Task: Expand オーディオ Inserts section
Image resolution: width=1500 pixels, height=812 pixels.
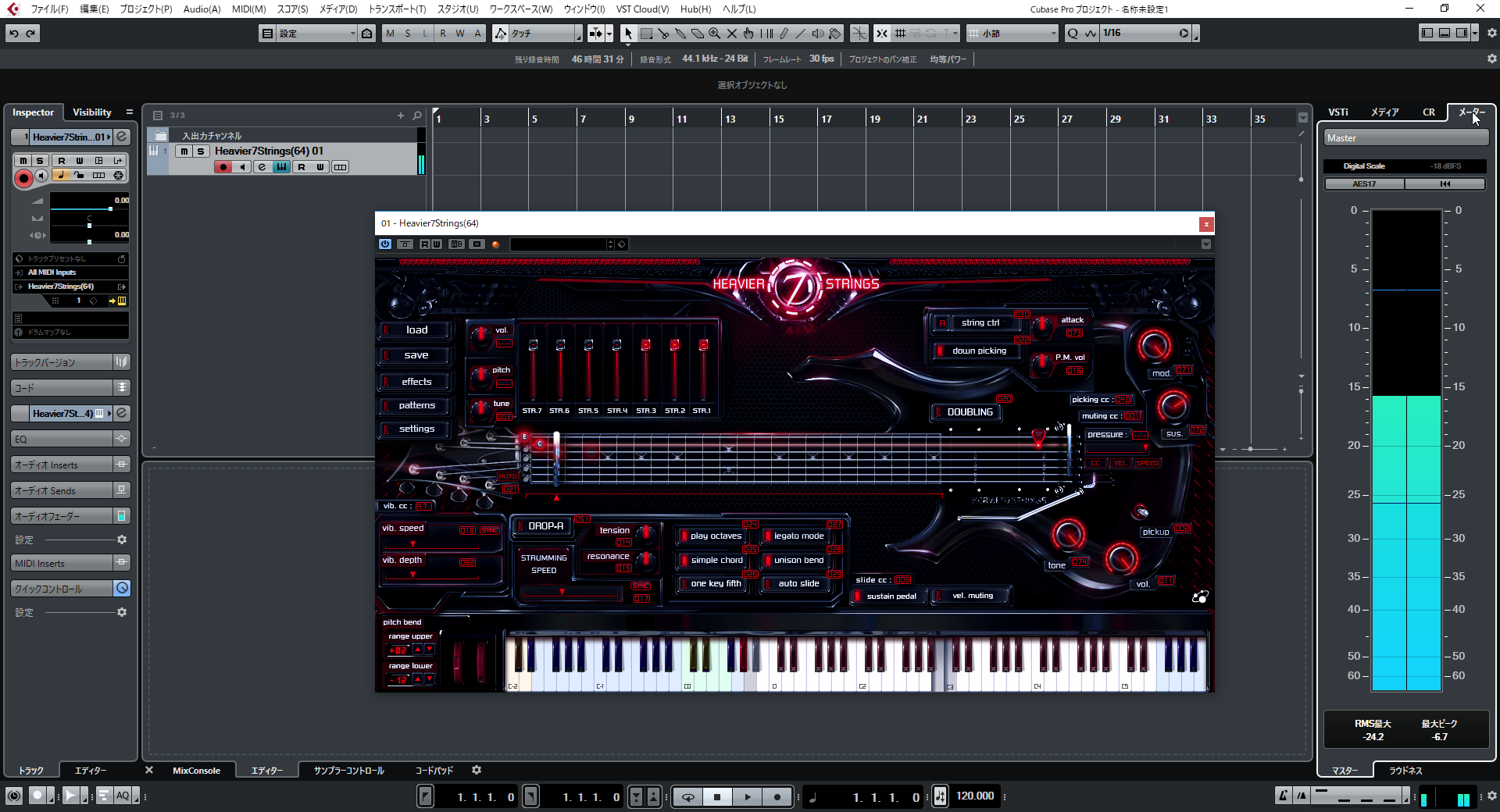Action: click(62, 465)
